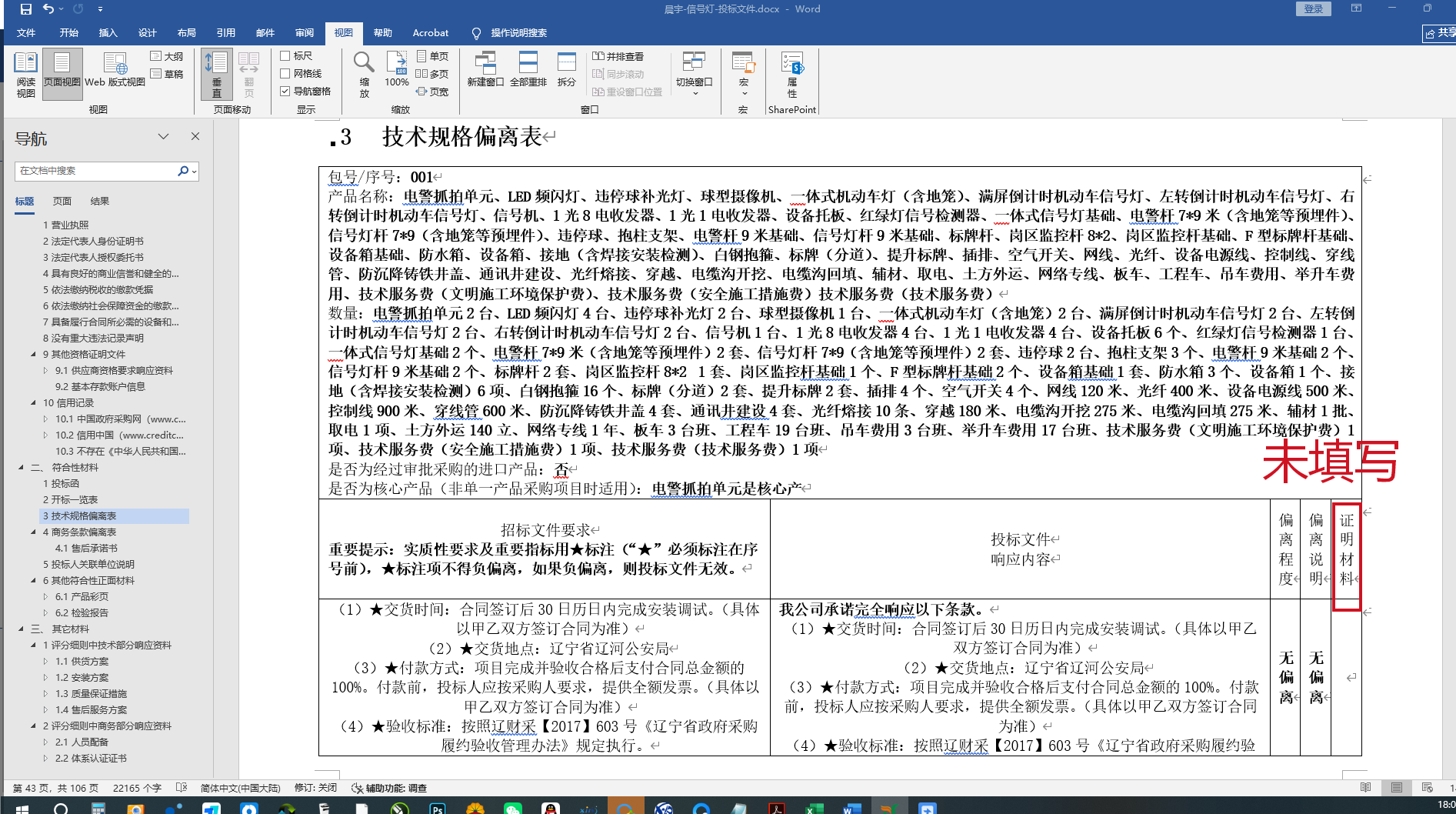Click the 操作说明搜索 tell-me search box
The width and height of the screenshot is (1456, 814).
point(510,33)
